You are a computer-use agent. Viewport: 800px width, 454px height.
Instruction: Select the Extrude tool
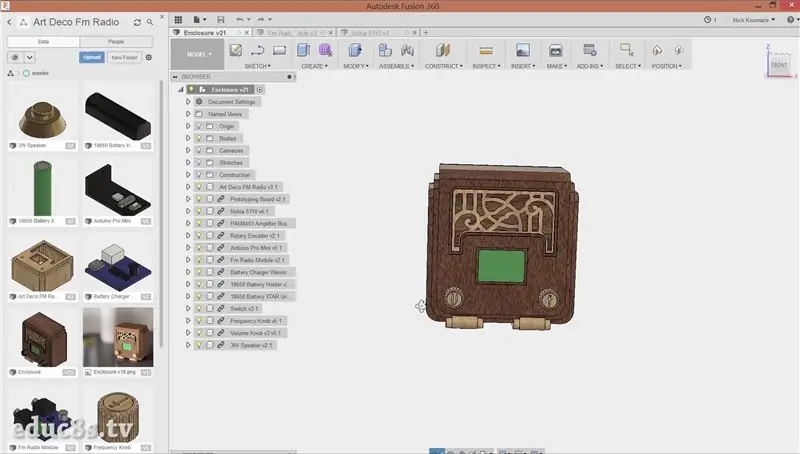(x=304, y=50)
